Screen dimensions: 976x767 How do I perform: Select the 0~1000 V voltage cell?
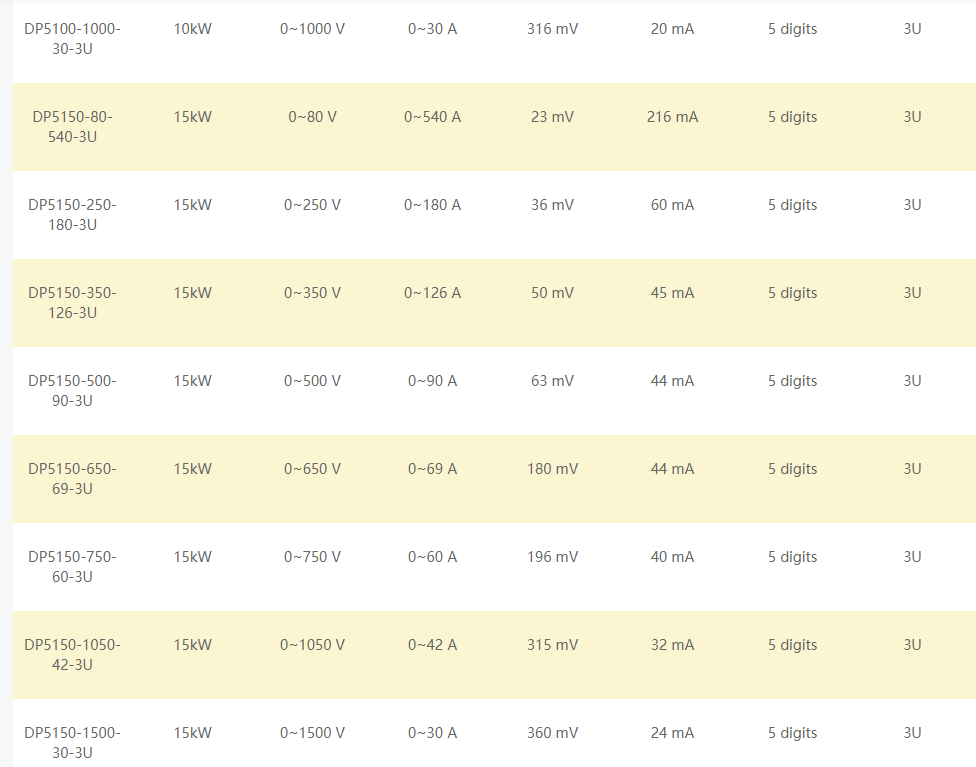pyautogui.click(x=312, y=29)
